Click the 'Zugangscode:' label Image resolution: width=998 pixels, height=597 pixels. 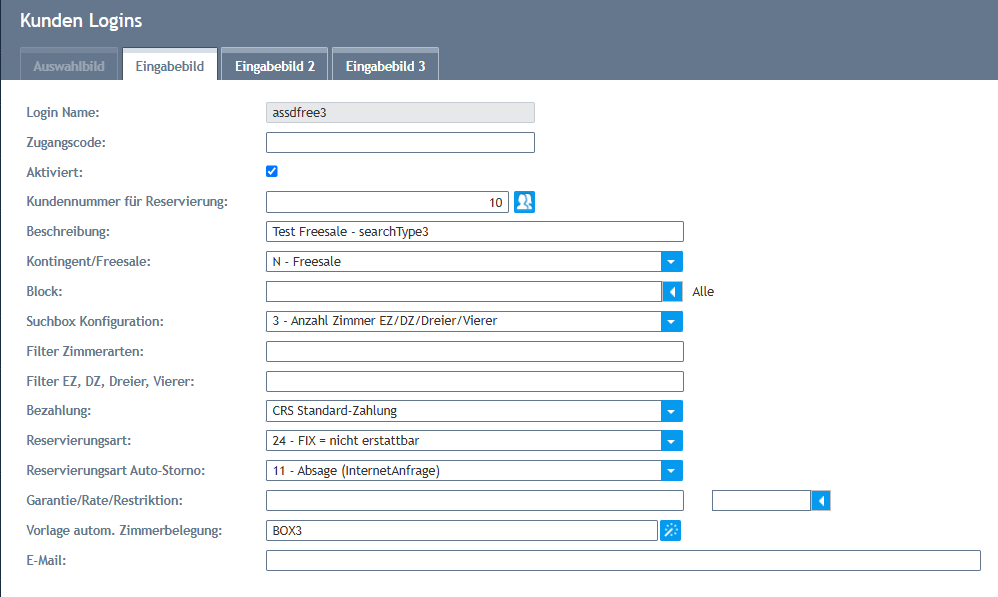tap(66, 143)
